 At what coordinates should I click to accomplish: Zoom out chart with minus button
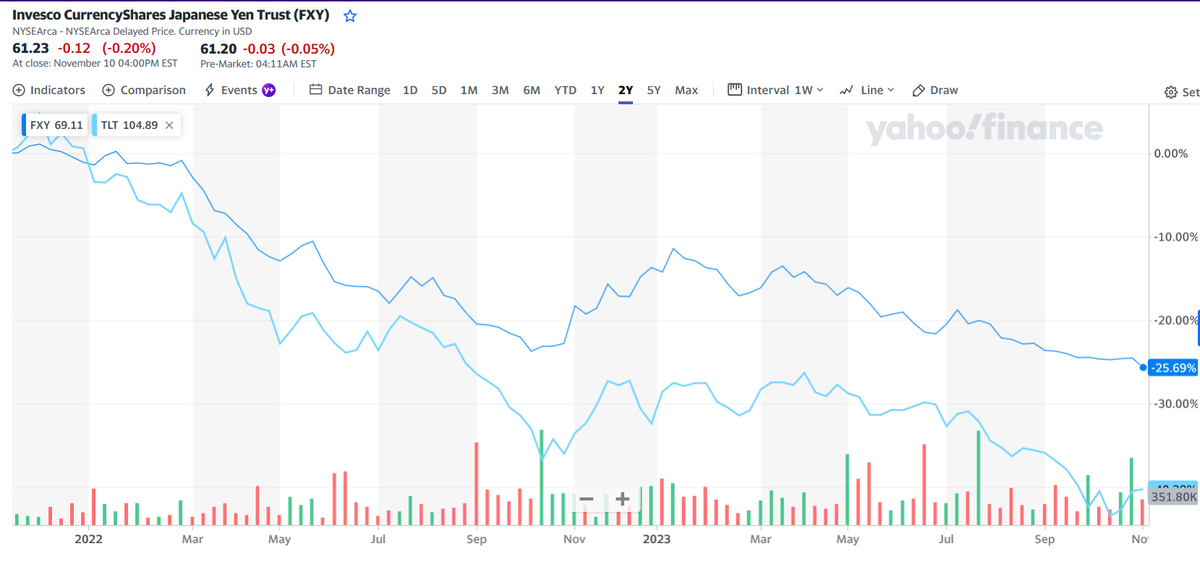[x=587, y=499]
